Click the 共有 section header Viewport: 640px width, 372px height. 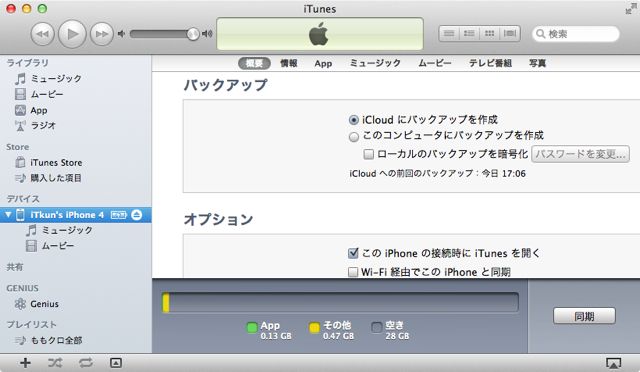coord(15,267)
